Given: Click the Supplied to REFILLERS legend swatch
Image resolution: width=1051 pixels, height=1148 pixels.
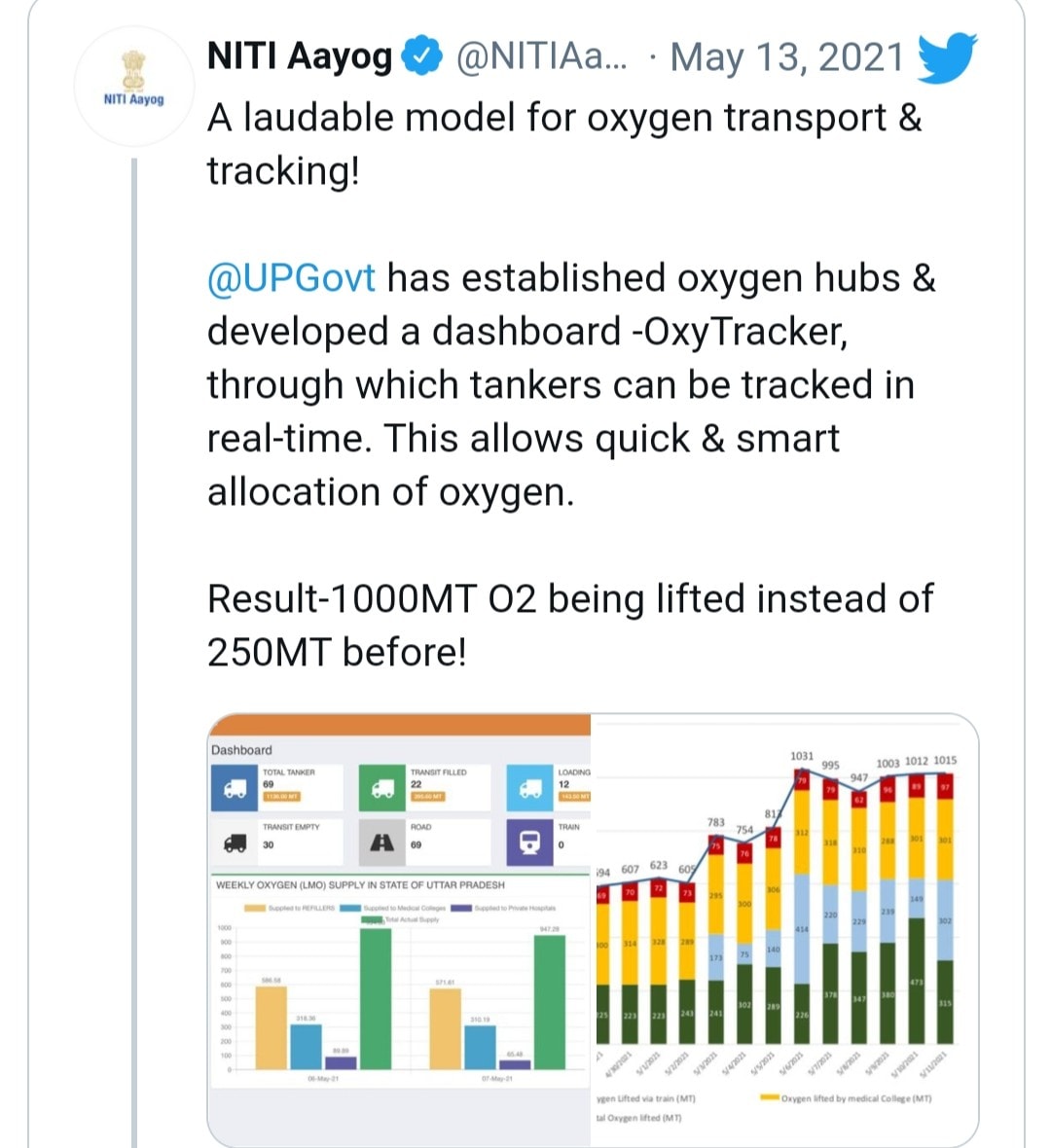Looking at the screenshot, I should (255, 908).
